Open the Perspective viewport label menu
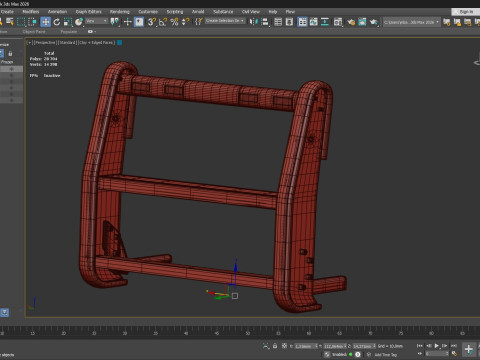Screen dimensions: 480x360 [x=45, y=43]
